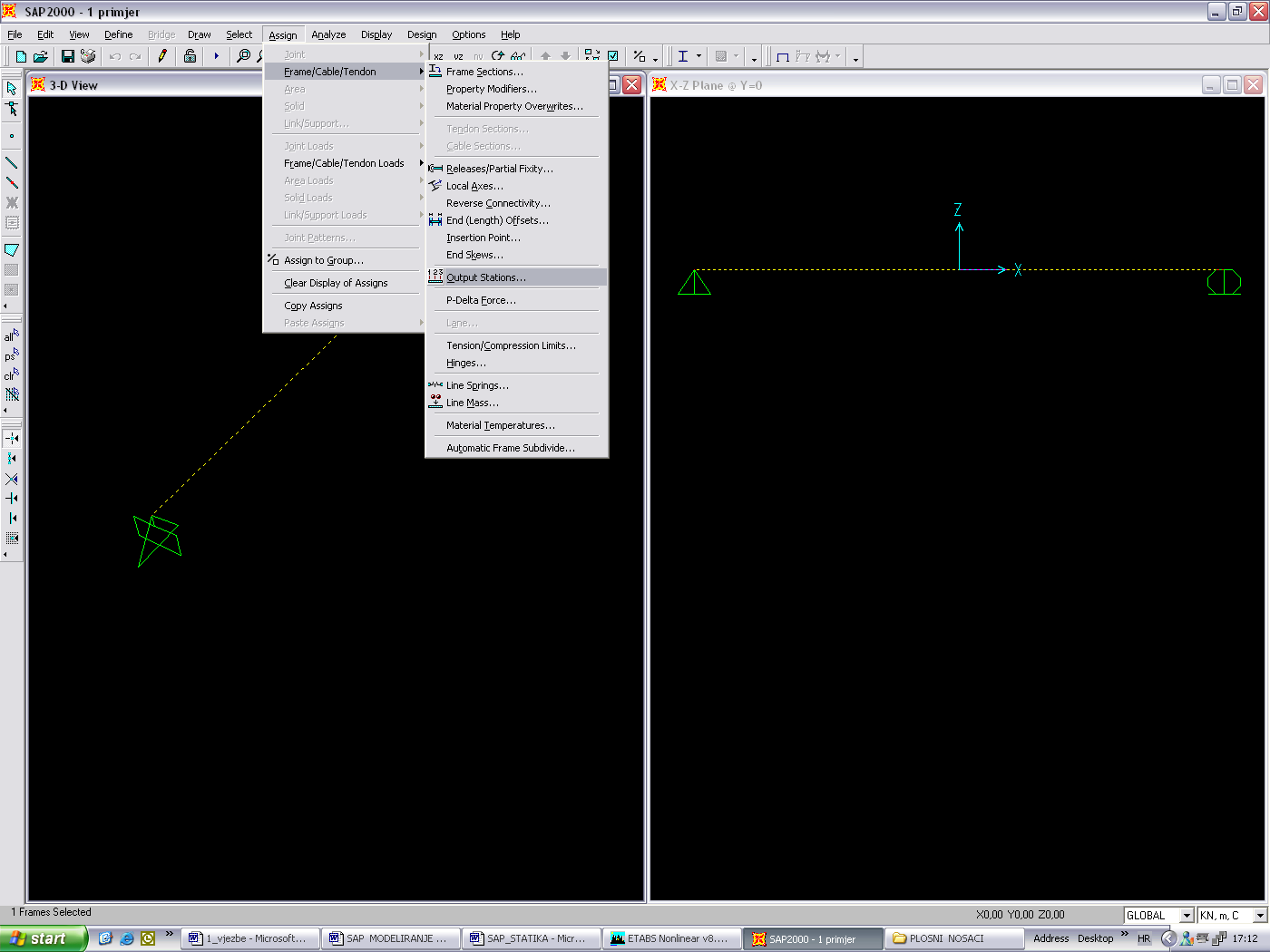Click the pencil refresh-window icon
Image resolution: width=1270 pixels, height=952 pixels.
coord(162,56)
